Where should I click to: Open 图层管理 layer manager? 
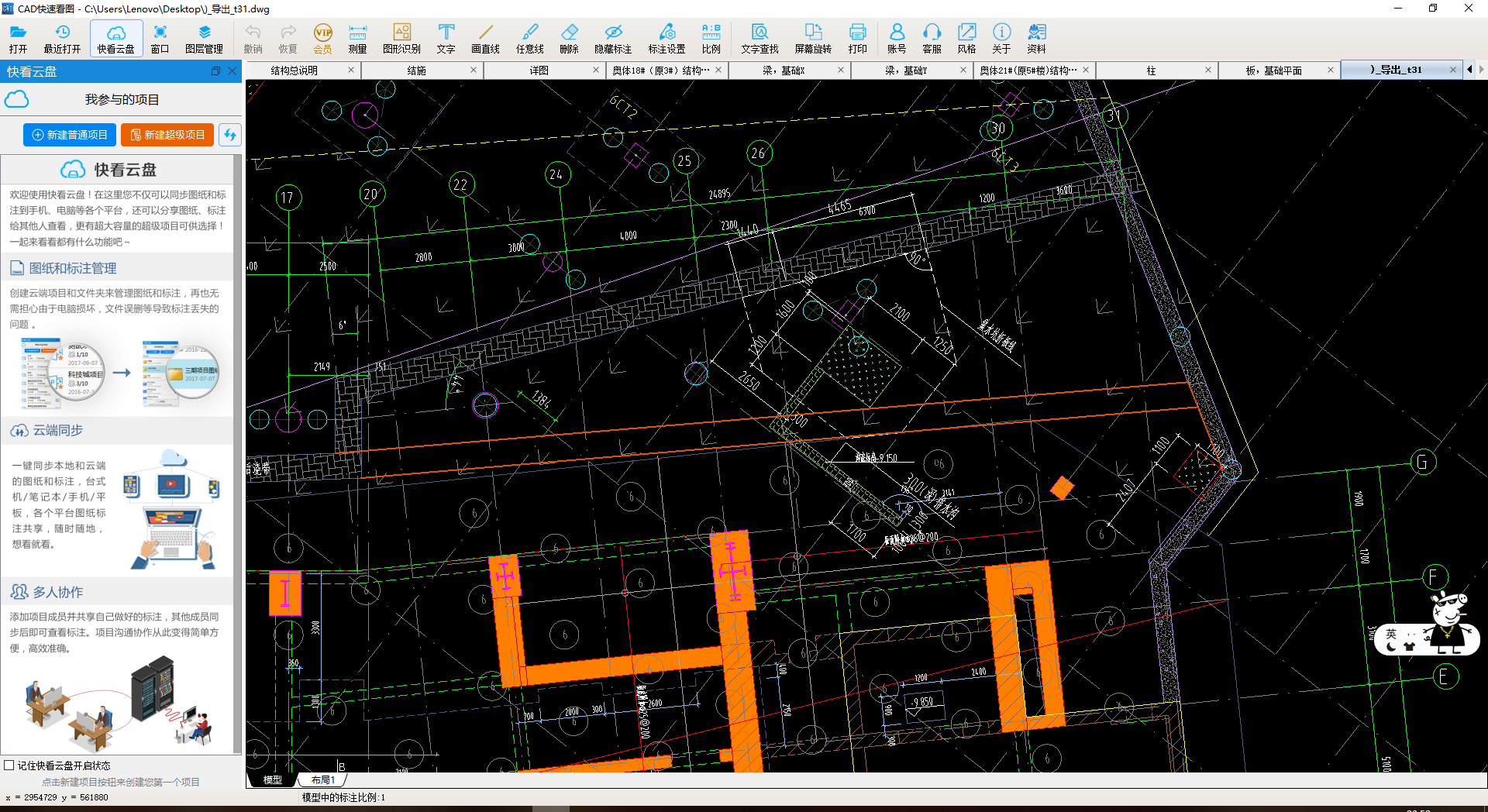(x=204, y=38)
